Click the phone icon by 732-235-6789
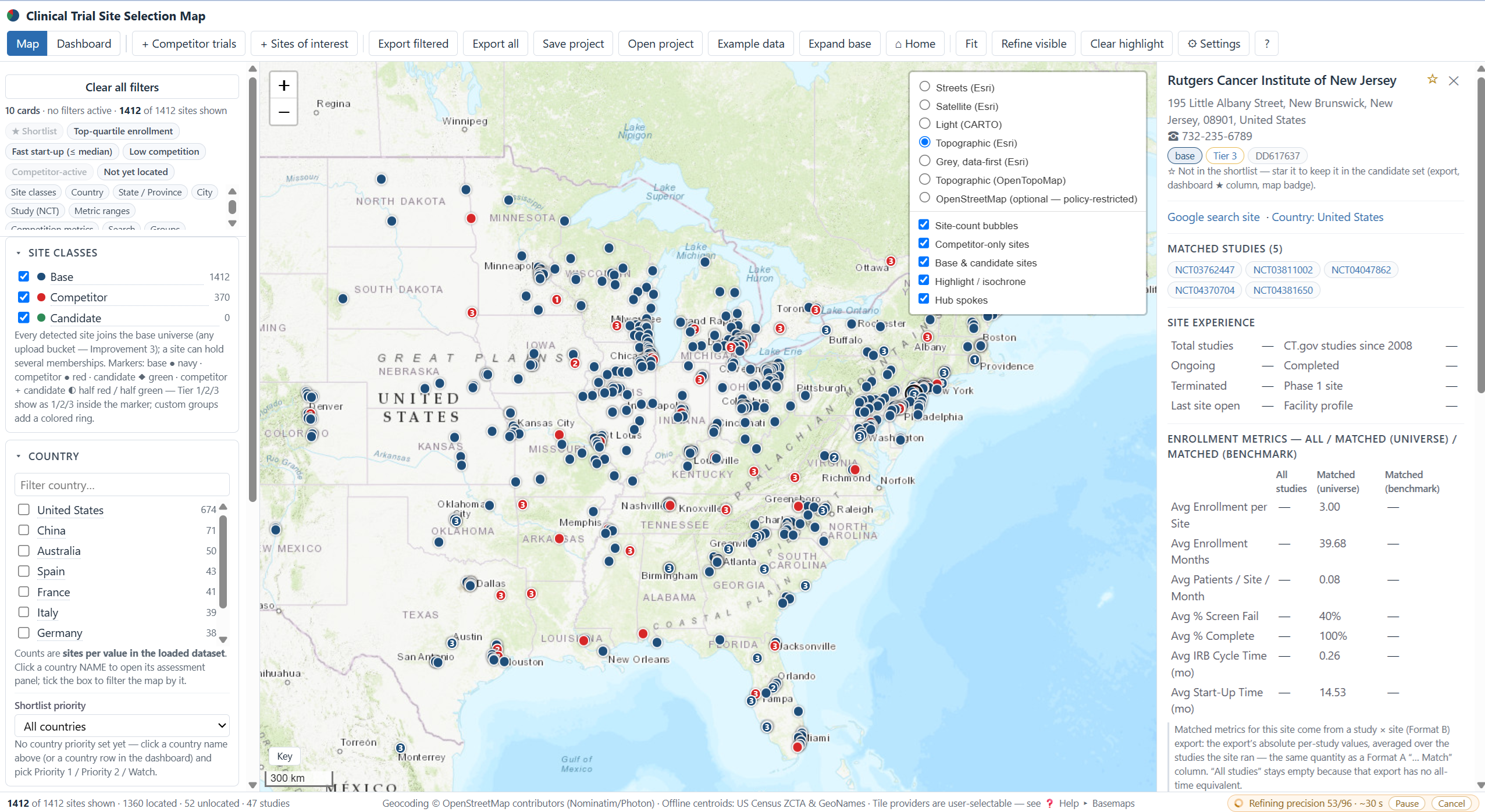 [x=1173, y=136]
